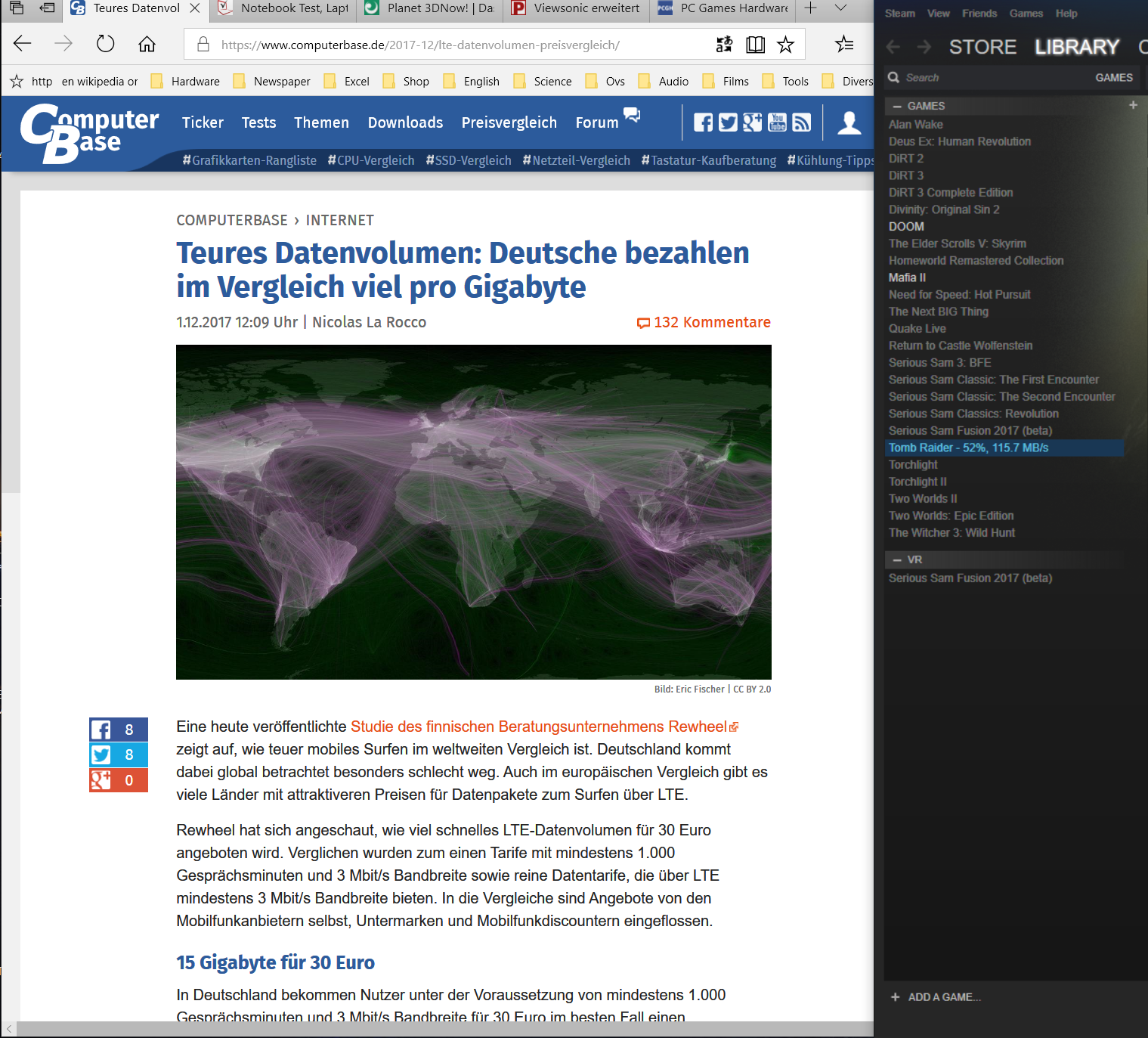Screen dimensions: 1148x1038
Task: Open the Audio bookmarks folder
Action: point(664,81)
